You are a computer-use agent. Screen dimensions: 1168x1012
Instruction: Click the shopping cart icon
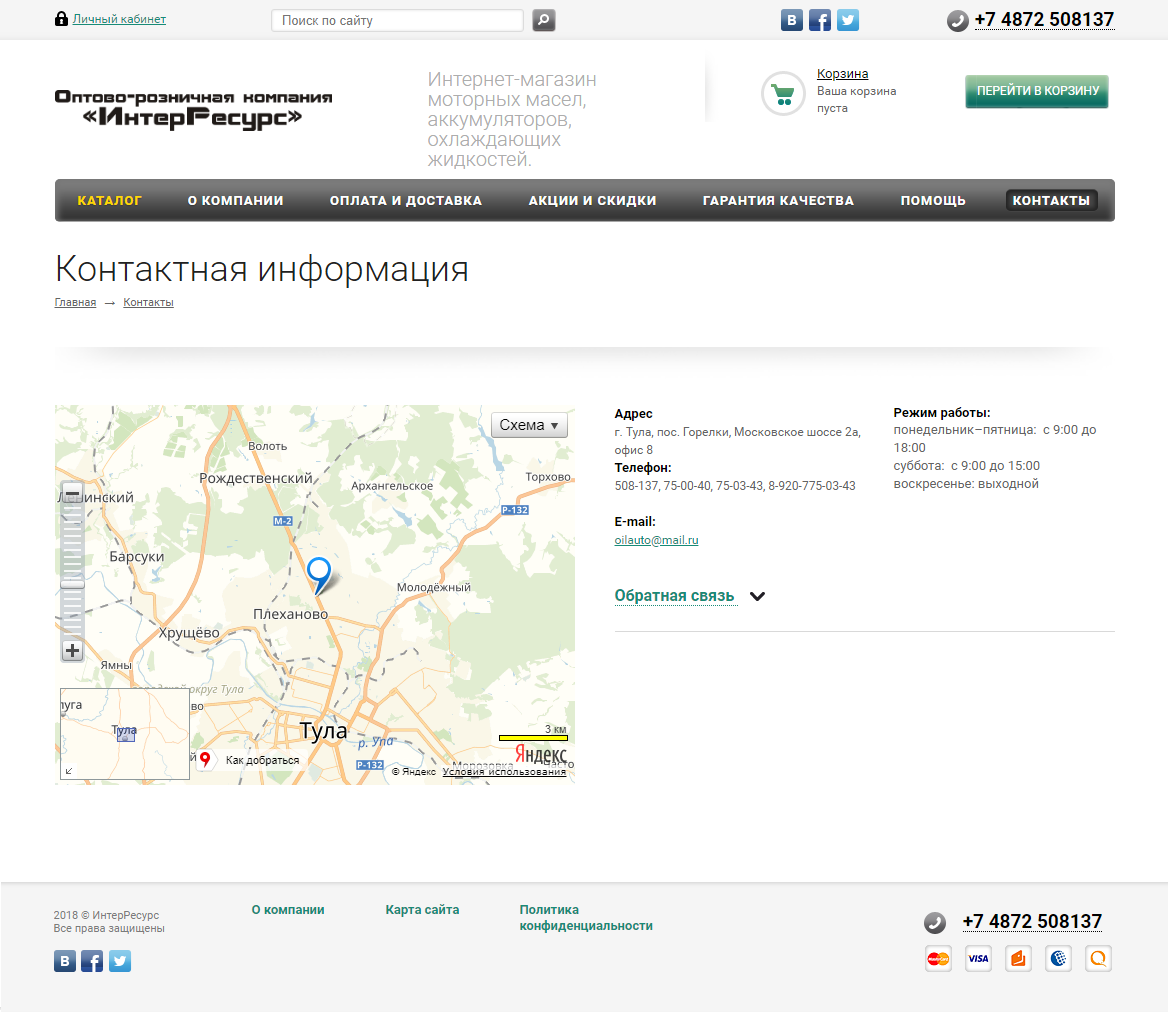point(782,93)
